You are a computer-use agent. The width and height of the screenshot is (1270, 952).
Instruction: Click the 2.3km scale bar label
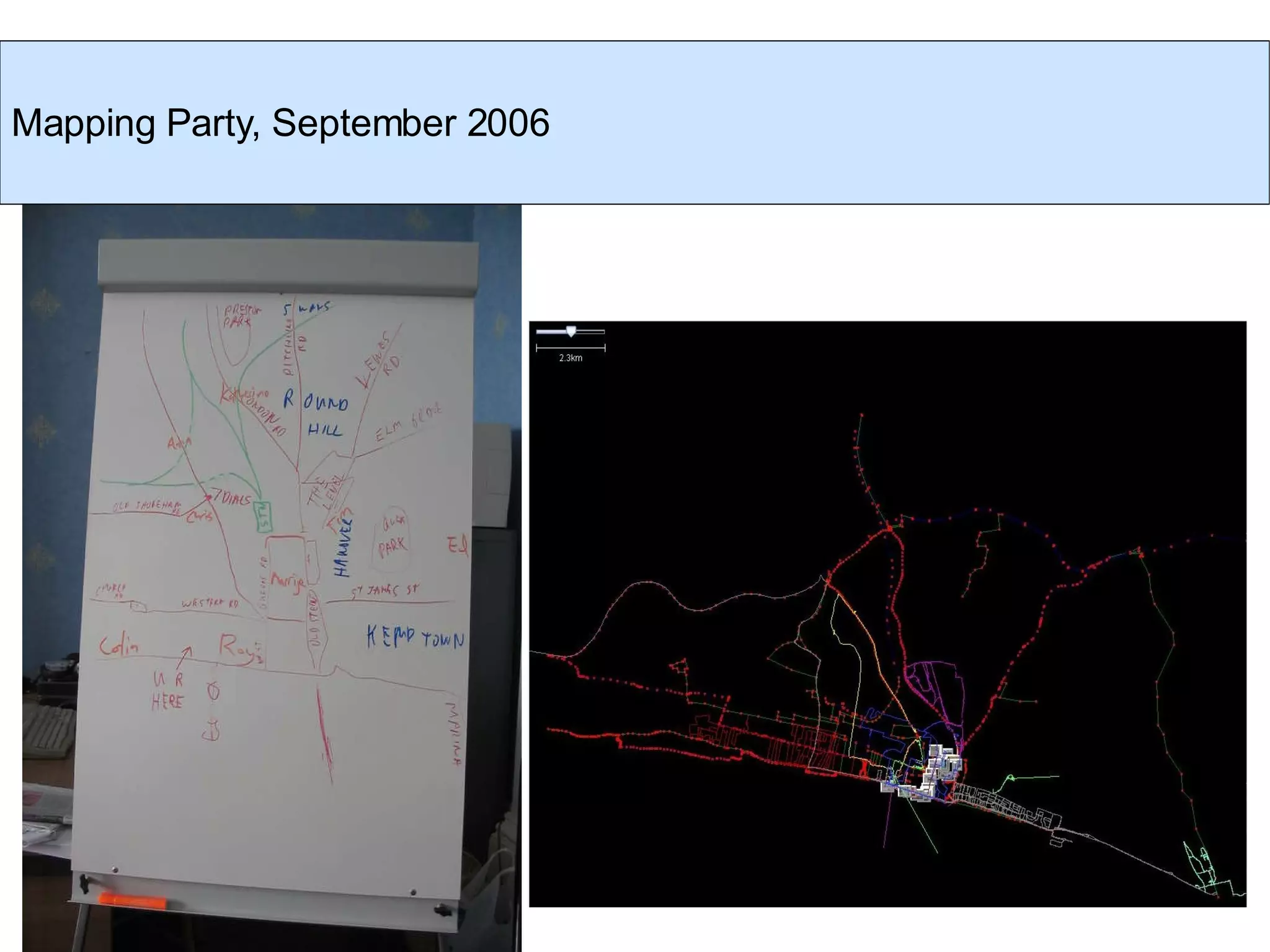tap(571, 358)
